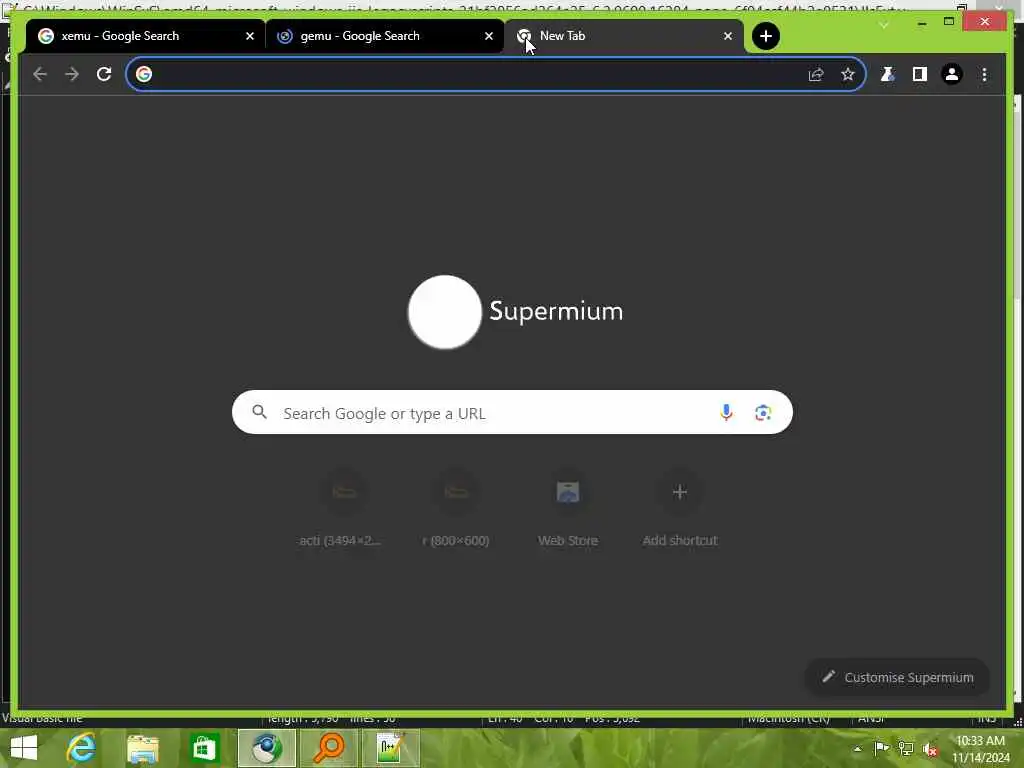1024x768 pixels.
Task: Click Add shortcut plus tile
Action: point(680,507)
